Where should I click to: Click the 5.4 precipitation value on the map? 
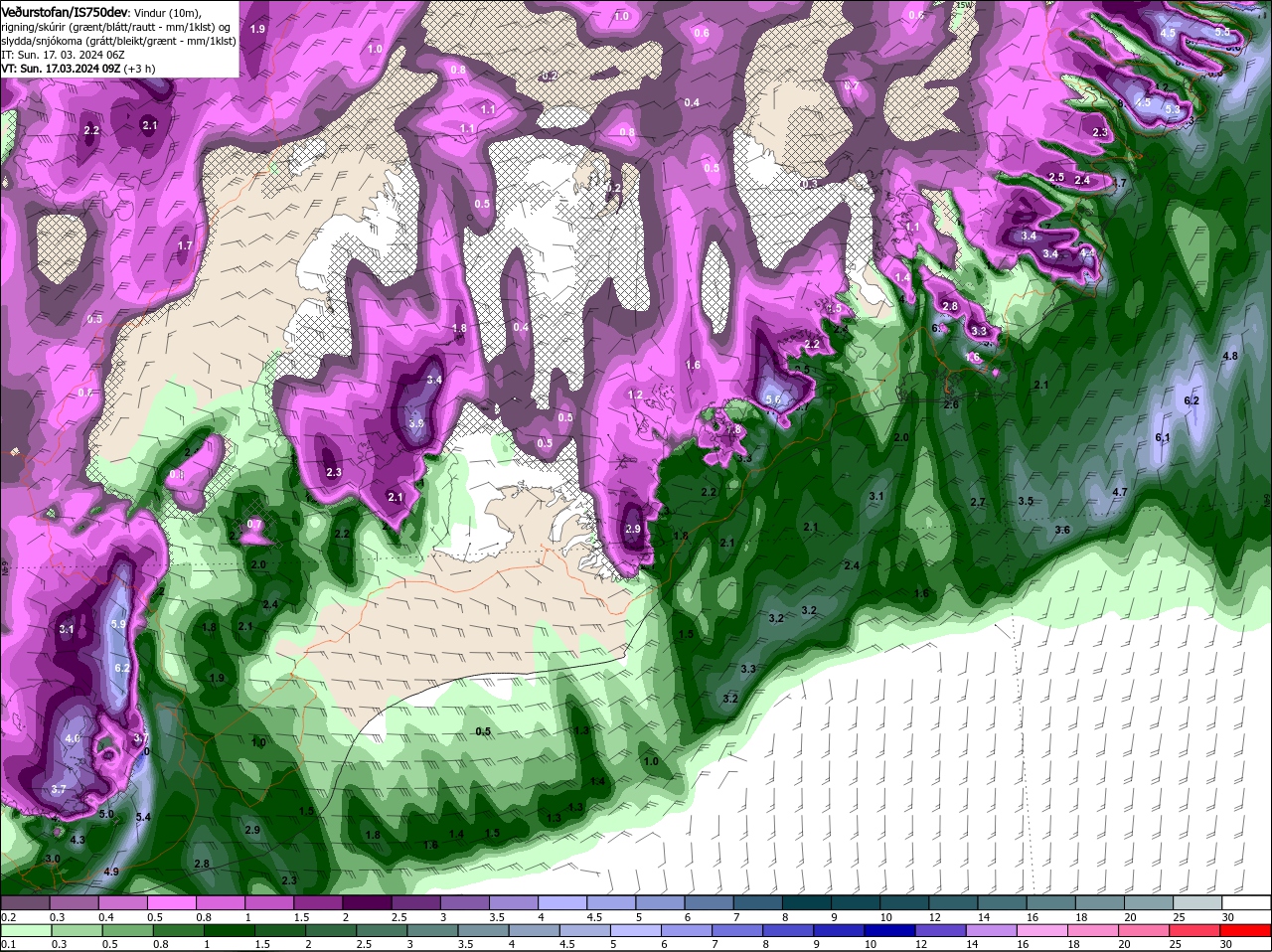[143, 817]
